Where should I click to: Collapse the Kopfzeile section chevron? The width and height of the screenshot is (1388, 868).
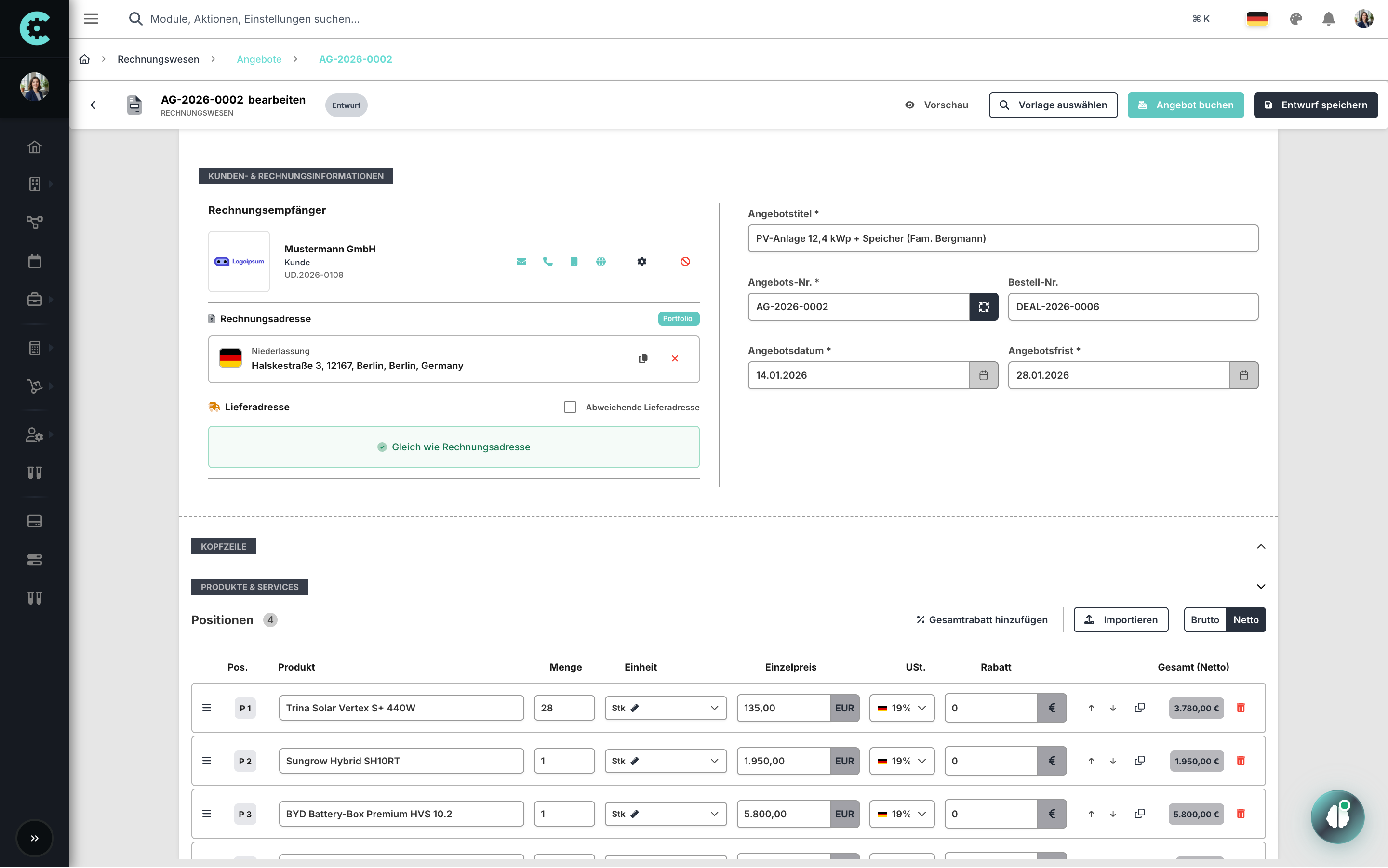coord(1260,547)
